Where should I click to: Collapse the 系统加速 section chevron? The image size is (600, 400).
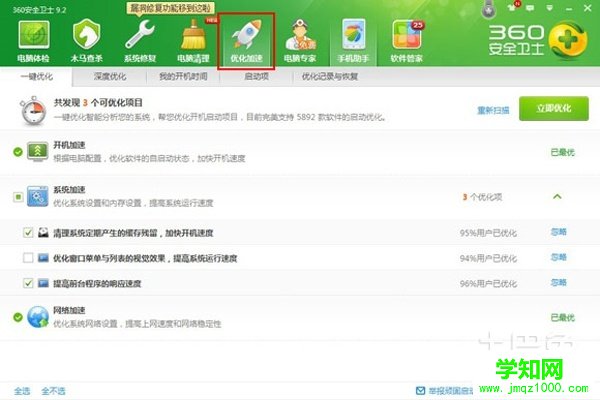coord(557,197)
